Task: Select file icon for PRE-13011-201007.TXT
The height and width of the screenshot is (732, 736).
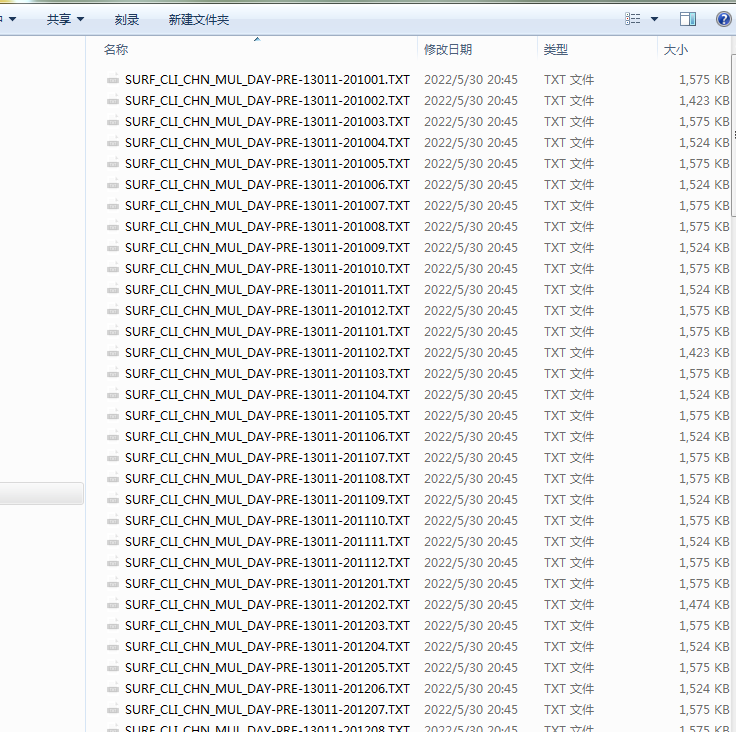Action: (113, 206)
